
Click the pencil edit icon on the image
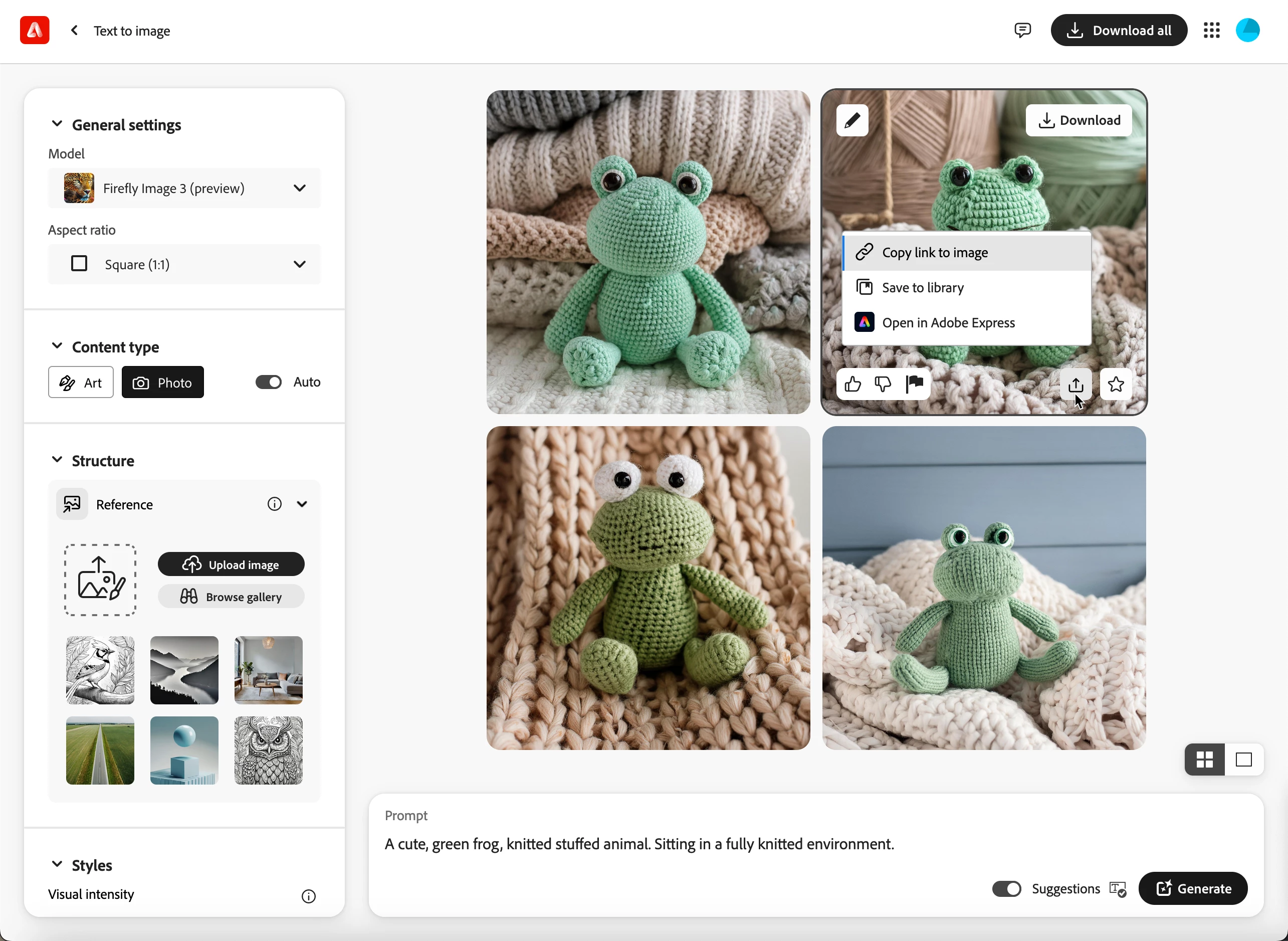click(x=852, y=120)
